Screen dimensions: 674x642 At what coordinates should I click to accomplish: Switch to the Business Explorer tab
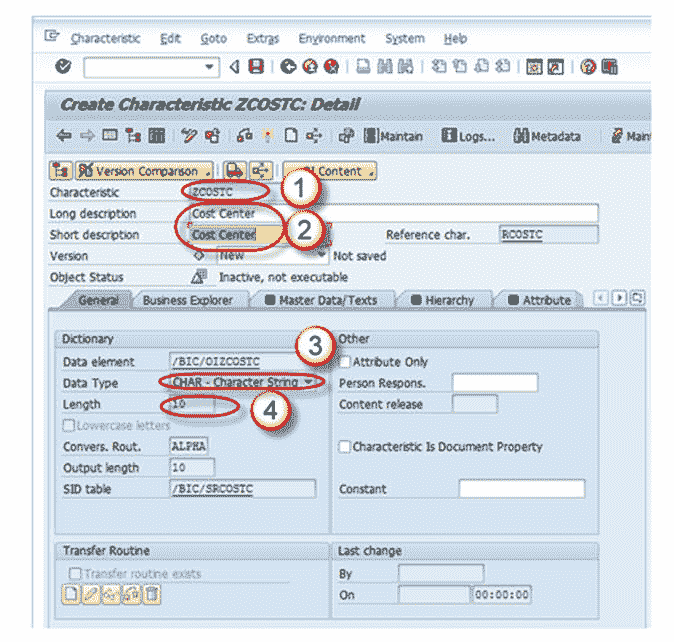pos(187,300)
